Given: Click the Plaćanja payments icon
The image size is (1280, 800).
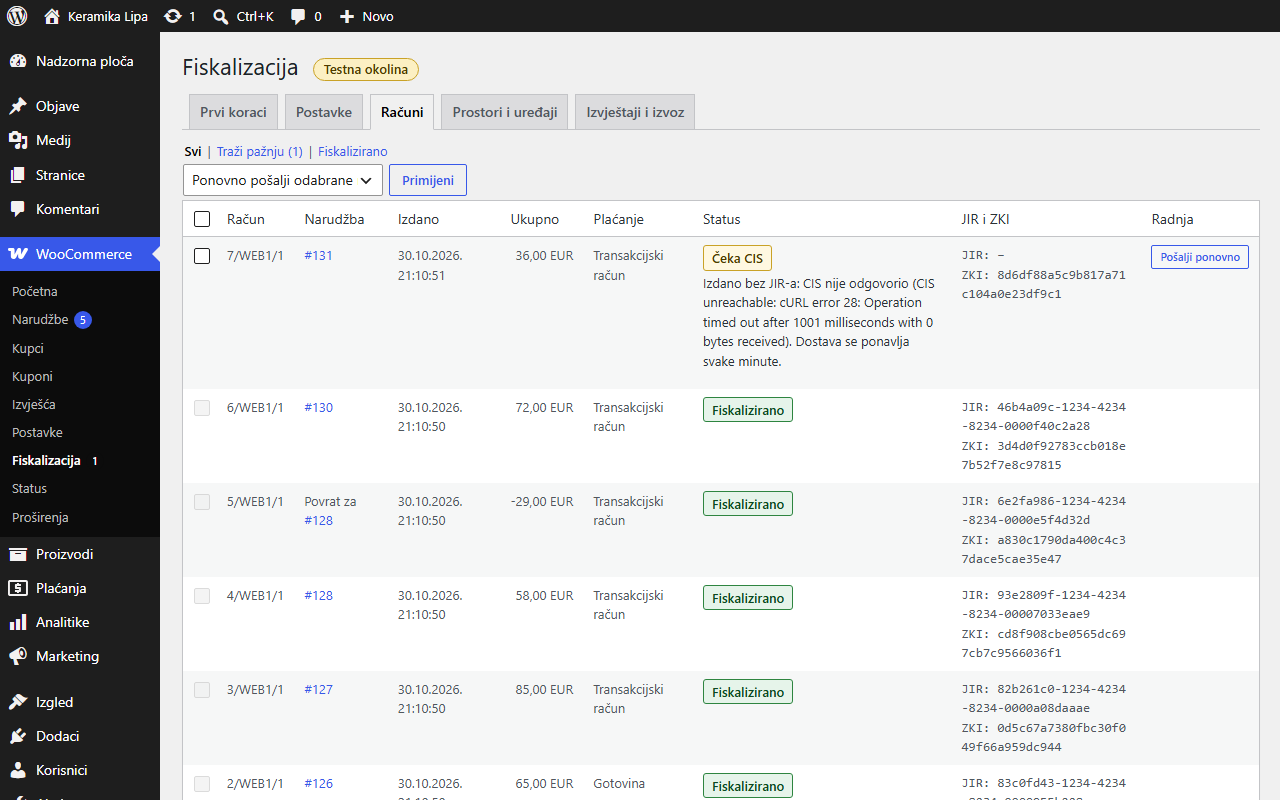Looking at the screenshot, I should pyautogui.click(x=18, y=588).
